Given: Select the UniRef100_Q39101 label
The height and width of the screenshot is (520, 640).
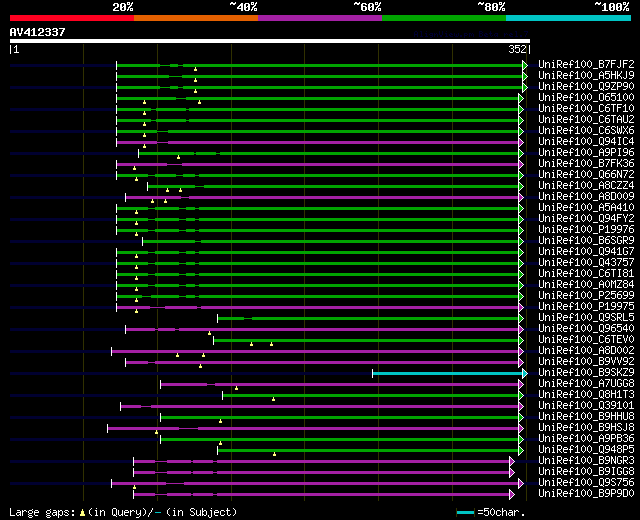Looking at the screenshot, I should [x=586, y=406].
